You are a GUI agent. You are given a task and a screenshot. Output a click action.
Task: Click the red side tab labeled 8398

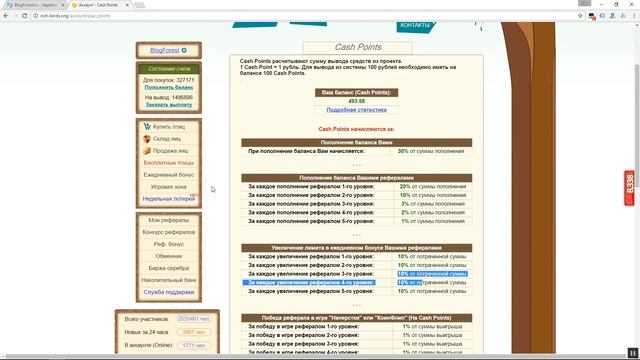point(629,188)
